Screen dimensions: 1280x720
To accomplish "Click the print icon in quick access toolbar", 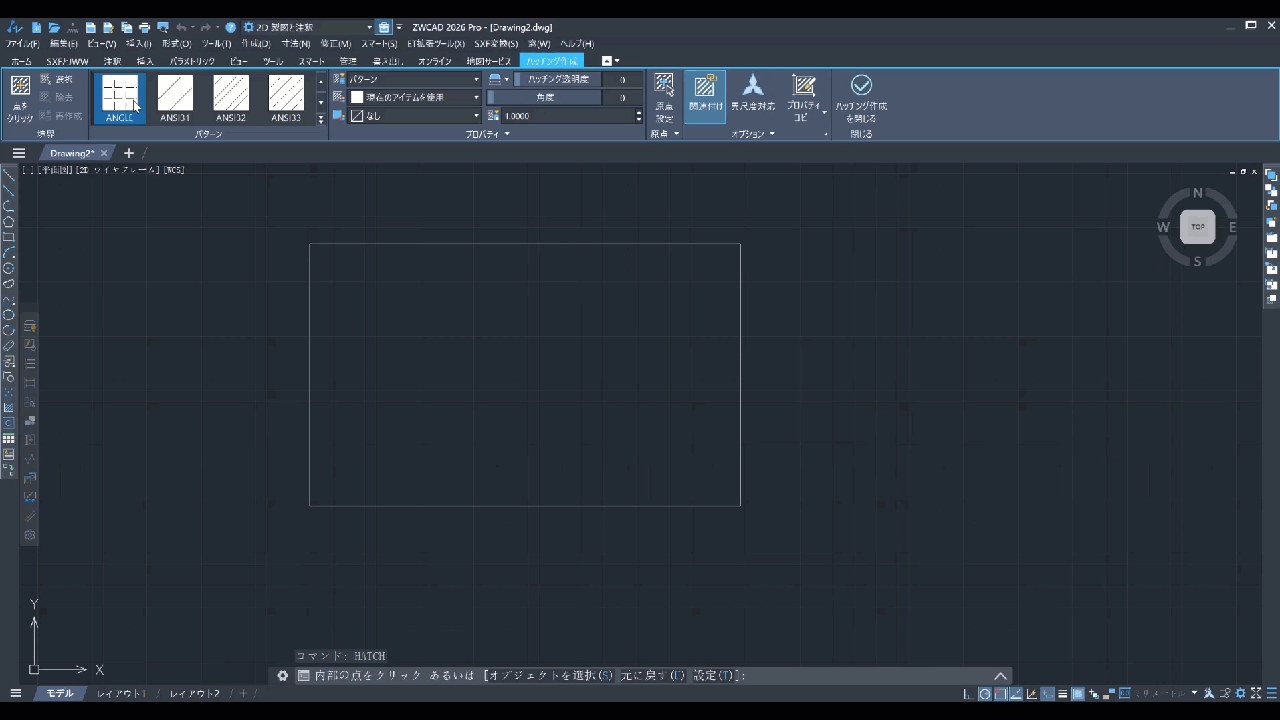I will pos(145,27).
